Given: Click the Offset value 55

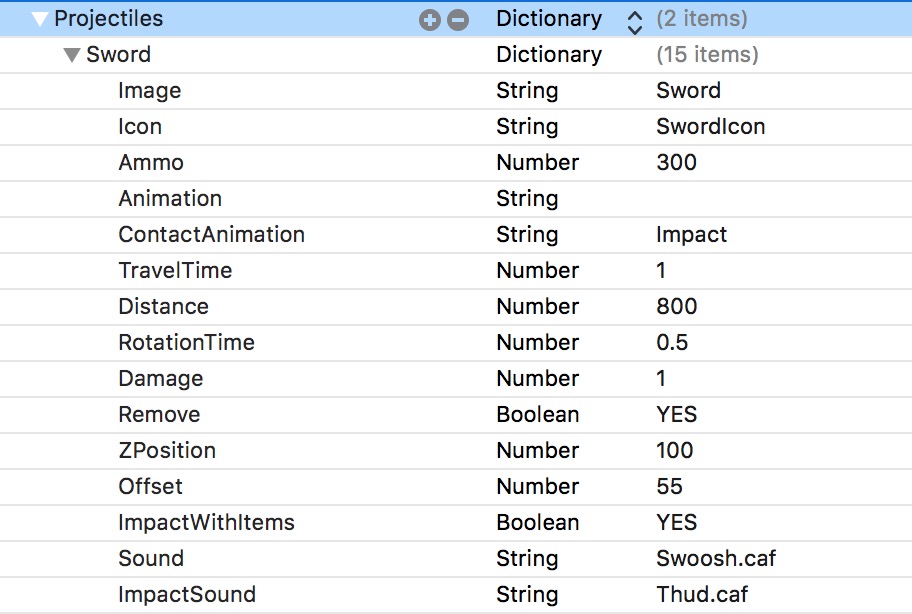Looking at the screenshot, I should 669,486.
